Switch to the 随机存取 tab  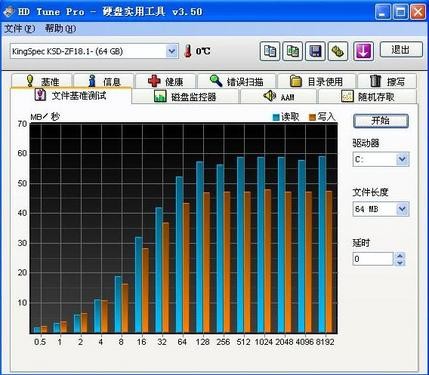[368, 97]
